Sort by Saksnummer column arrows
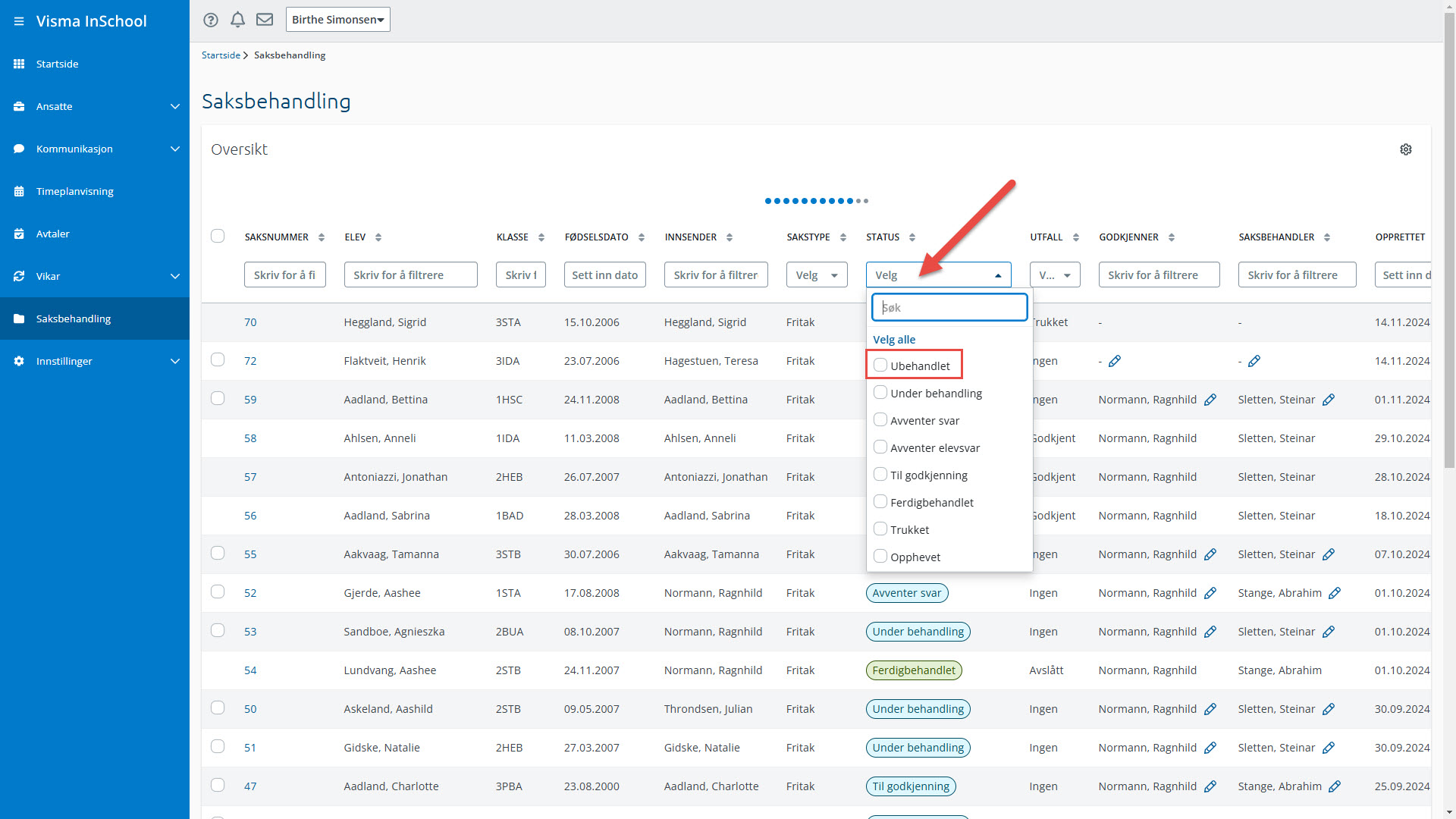Viewport: 1456px width, 819px height. point(322,237)
